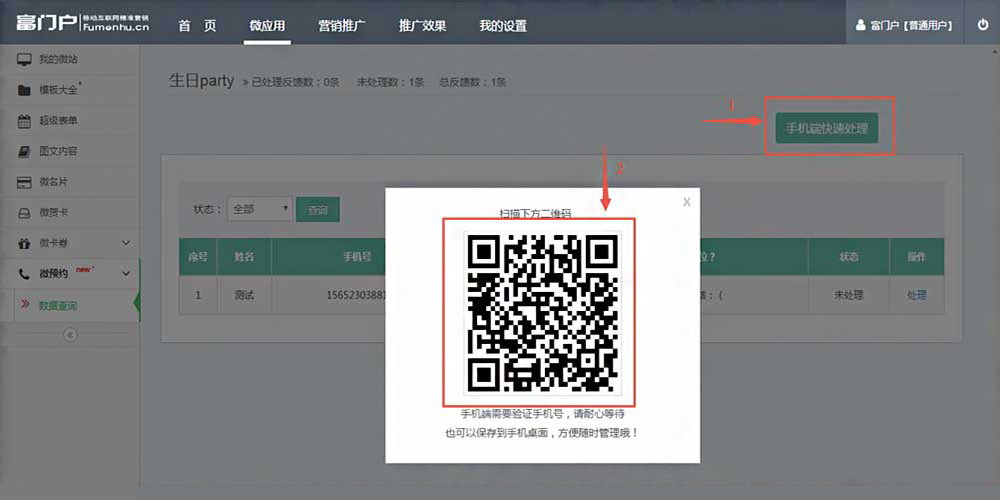Collapse the sidebar with the circular arrow

[x=70, y=335]
